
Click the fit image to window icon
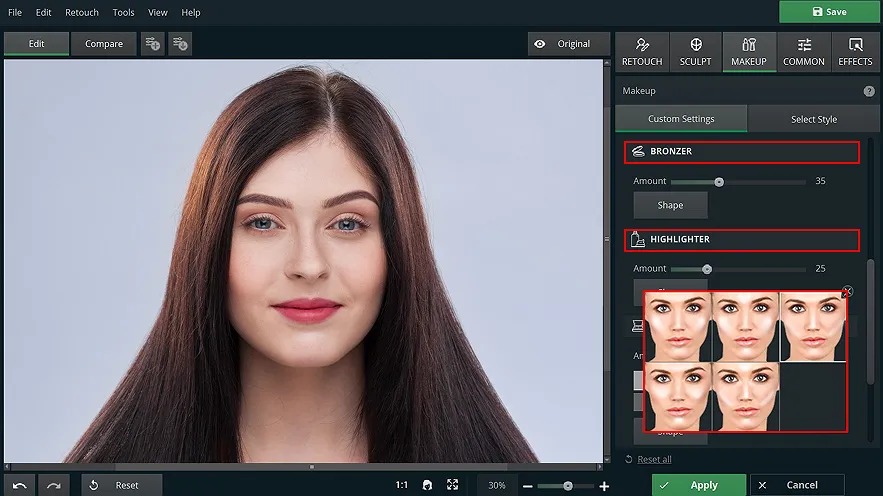(452, 485)
